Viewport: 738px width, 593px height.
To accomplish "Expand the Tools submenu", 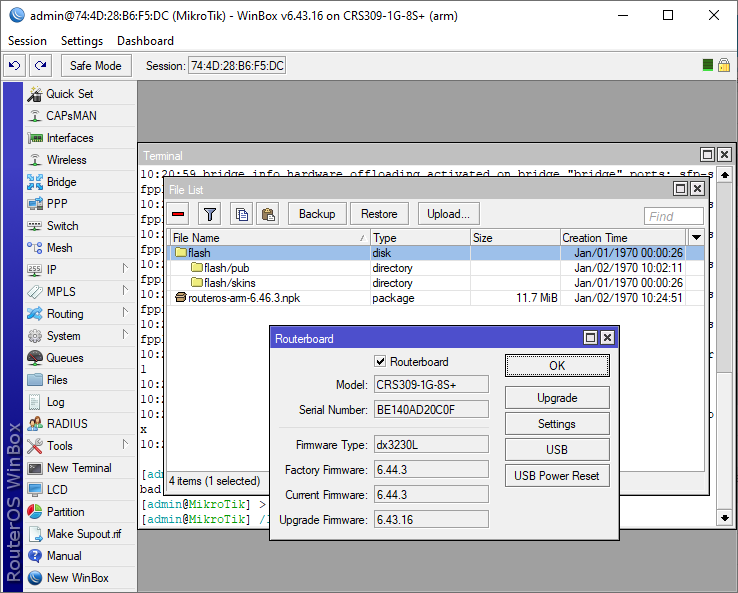I will pyautogui.click(x=125, y=445).
